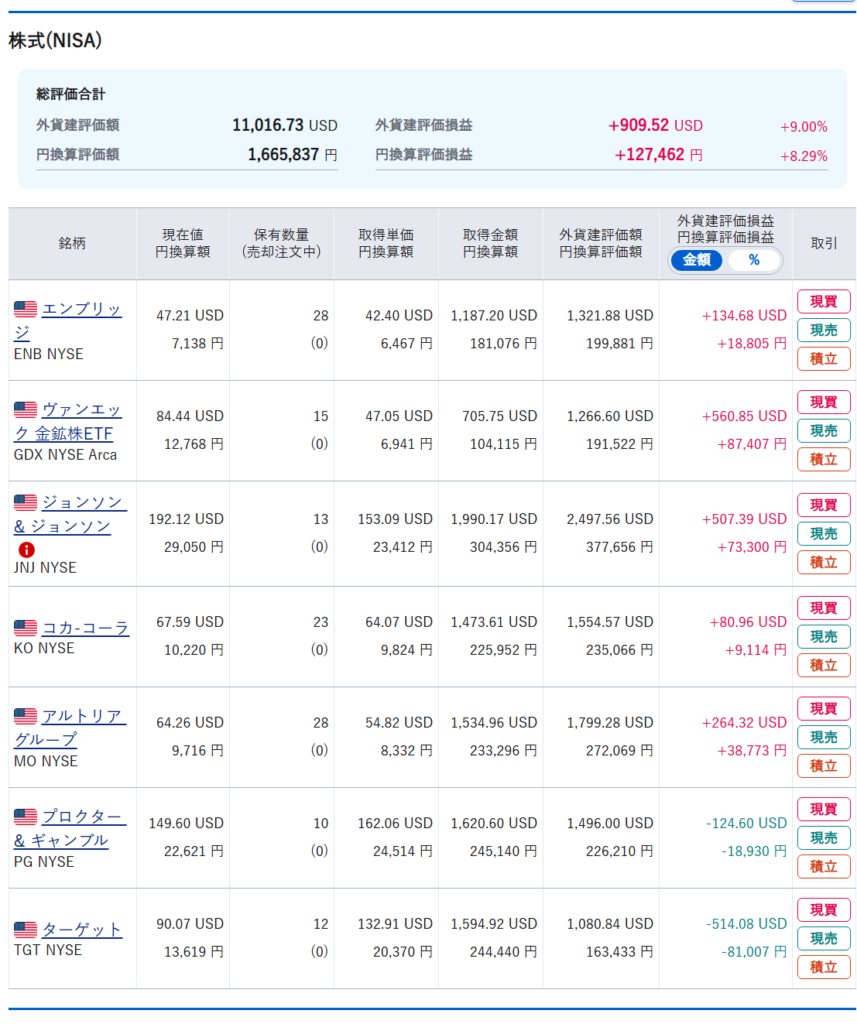Click the red info icon under Johnson & Johnson

coord(26,549)
